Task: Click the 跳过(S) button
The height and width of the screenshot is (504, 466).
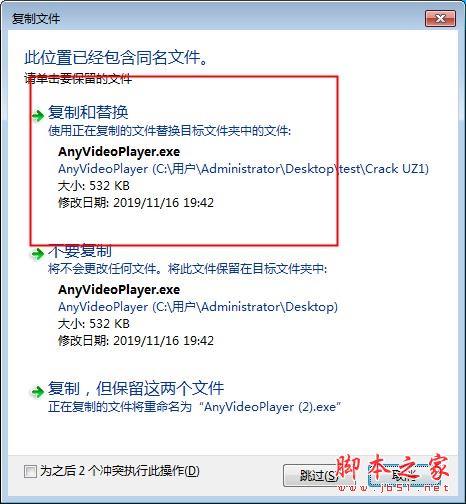Action: (317, 475)
